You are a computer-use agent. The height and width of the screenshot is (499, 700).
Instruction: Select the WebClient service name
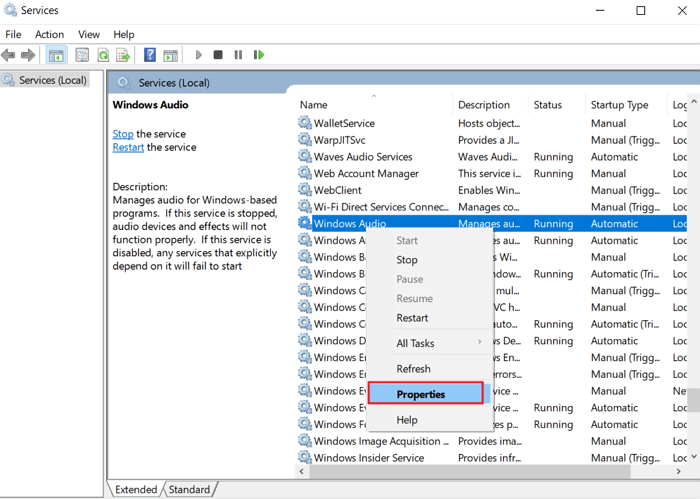tap(338, 190)
